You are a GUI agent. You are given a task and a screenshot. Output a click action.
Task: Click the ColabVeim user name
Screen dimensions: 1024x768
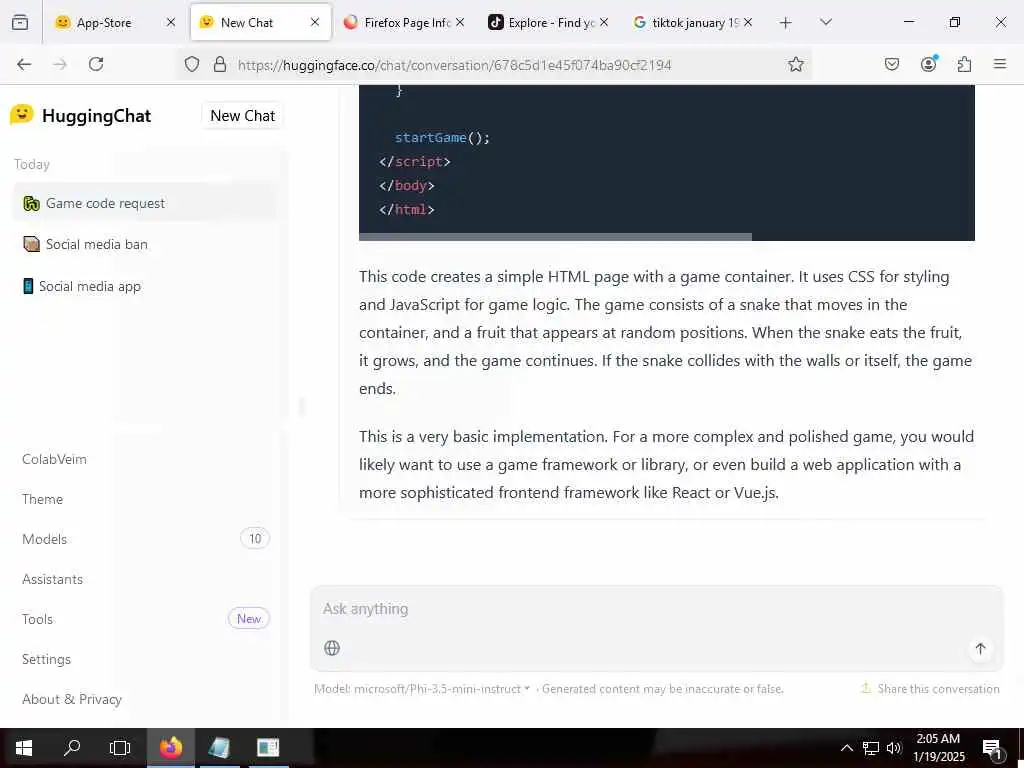pyautogui.click(x=54, y=459)
